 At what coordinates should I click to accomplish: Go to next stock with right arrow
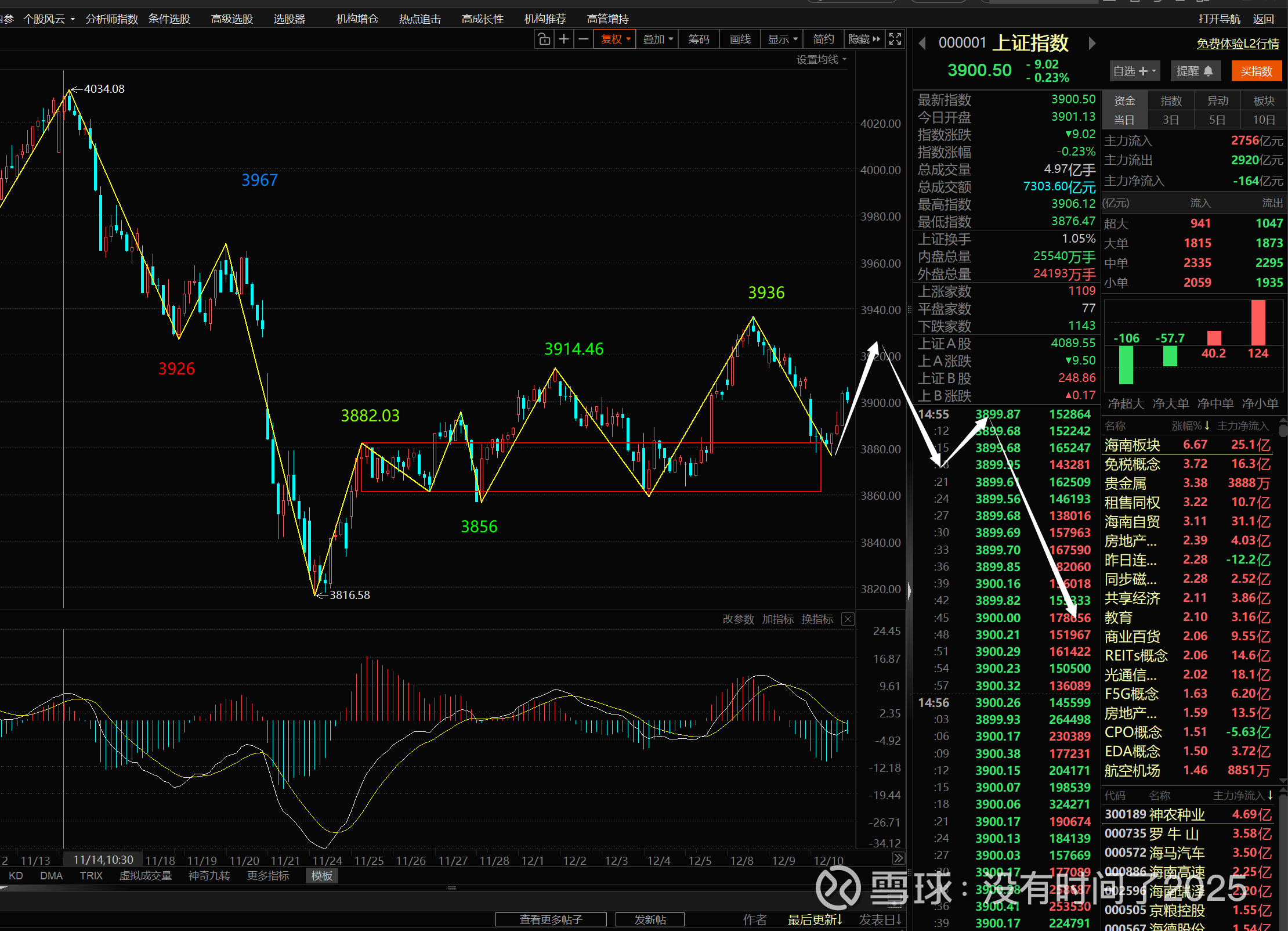[x=1092, y=44]
